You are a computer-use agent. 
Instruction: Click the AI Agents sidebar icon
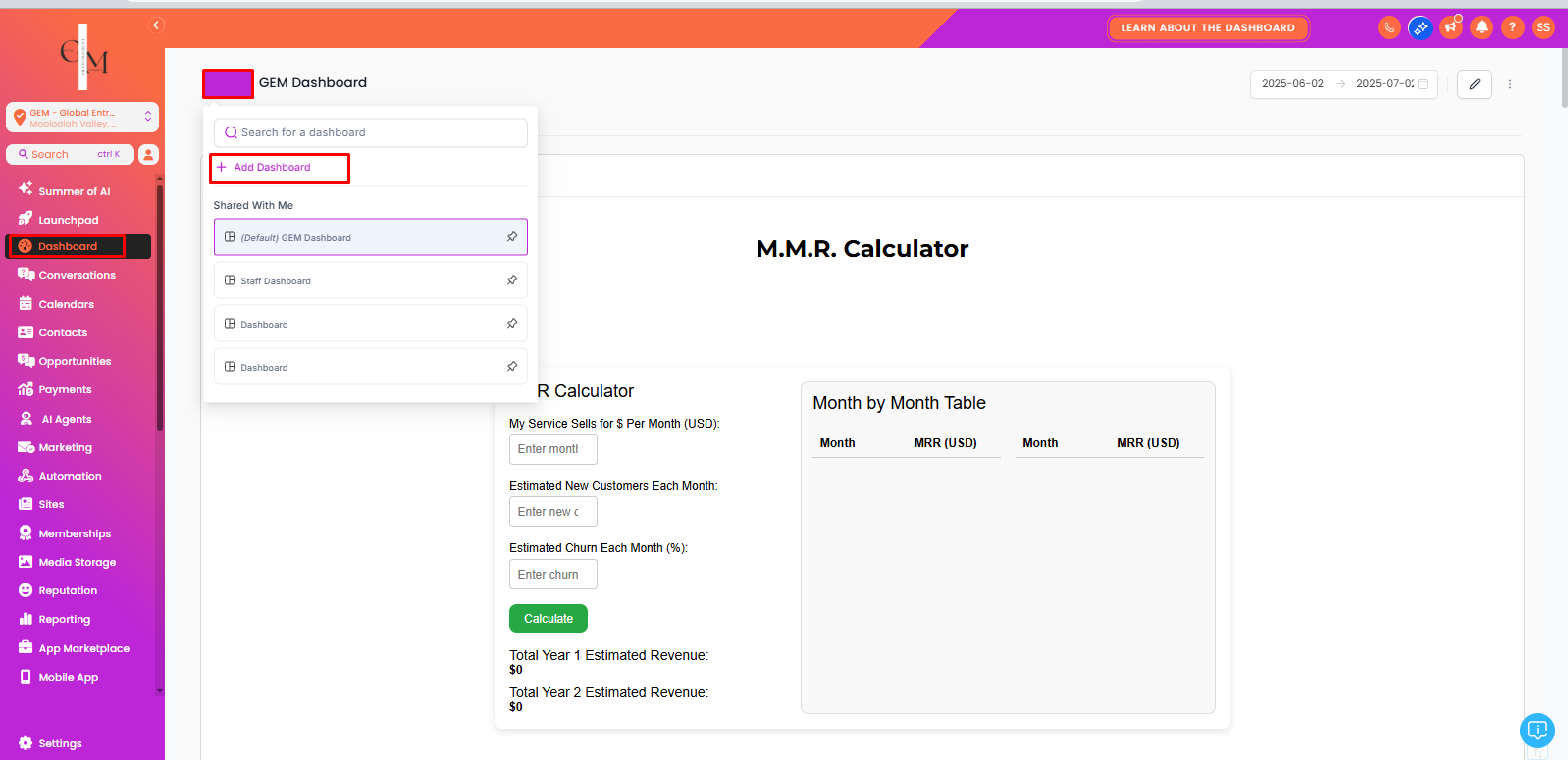26,419
